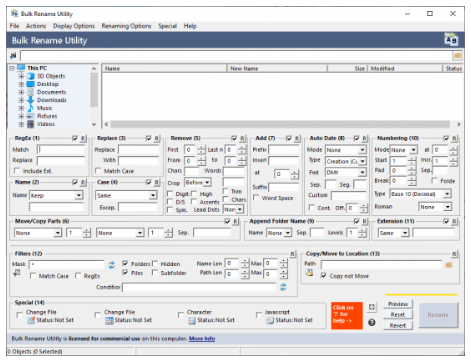Click the Preview button
This screenshot has width=471, height=364.
click(x=398, y=304)
